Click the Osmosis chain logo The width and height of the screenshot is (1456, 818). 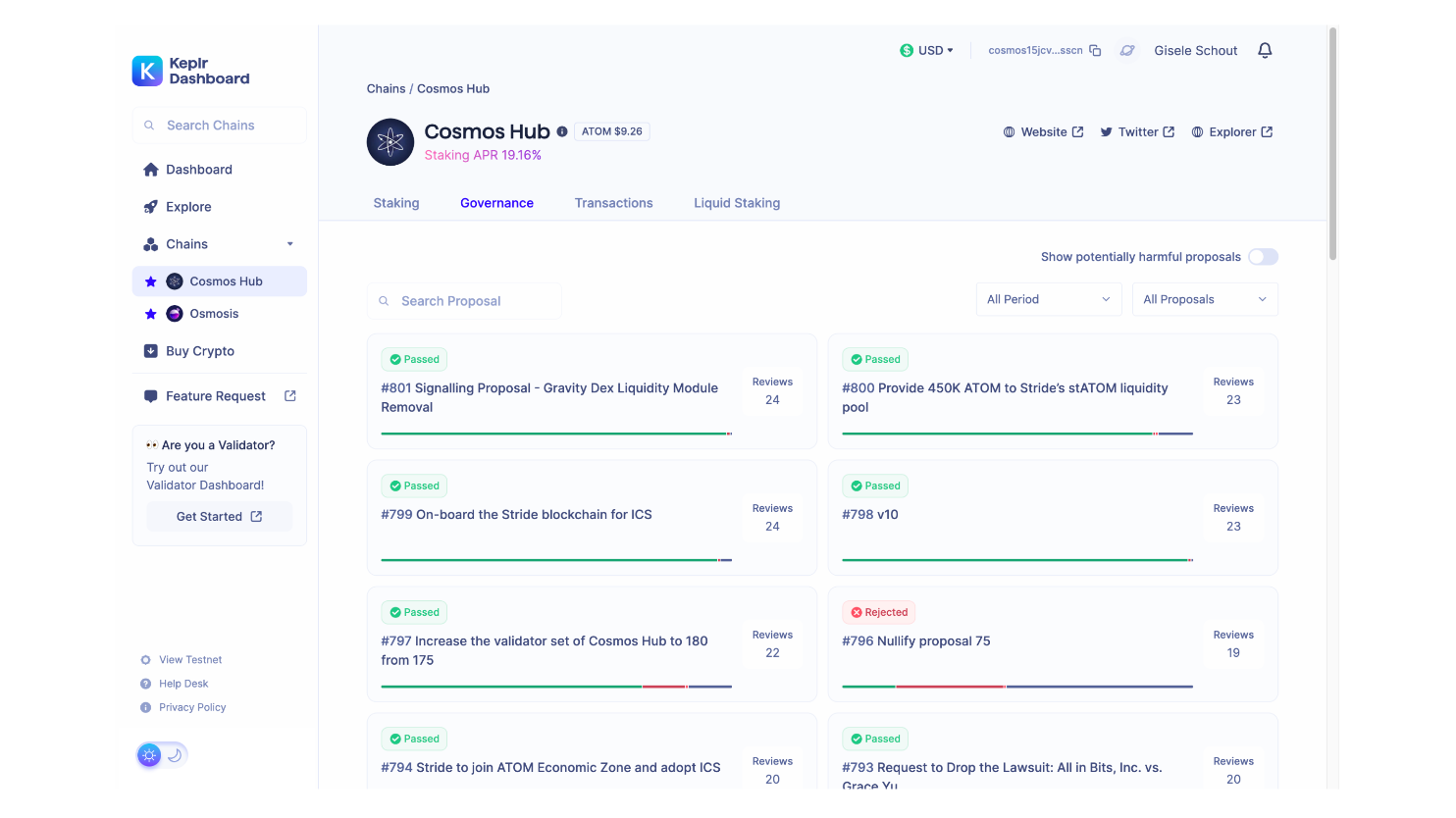175,314
